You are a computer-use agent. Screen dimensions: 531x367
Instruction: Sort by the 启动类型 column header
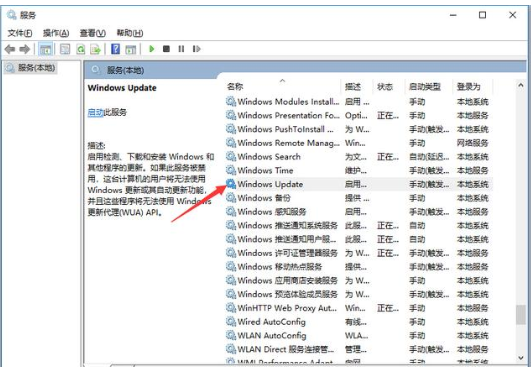point(425,87)
